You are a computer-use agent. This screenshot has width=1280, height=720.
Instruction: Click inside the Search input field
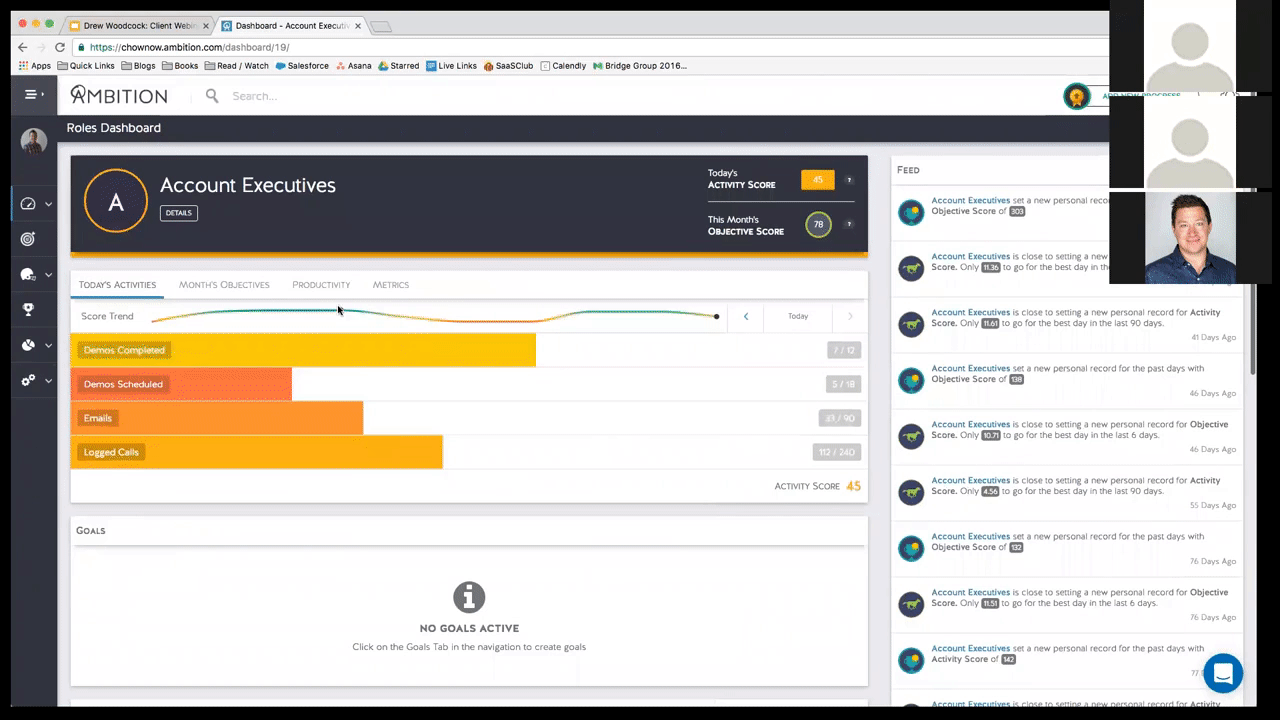300,95
